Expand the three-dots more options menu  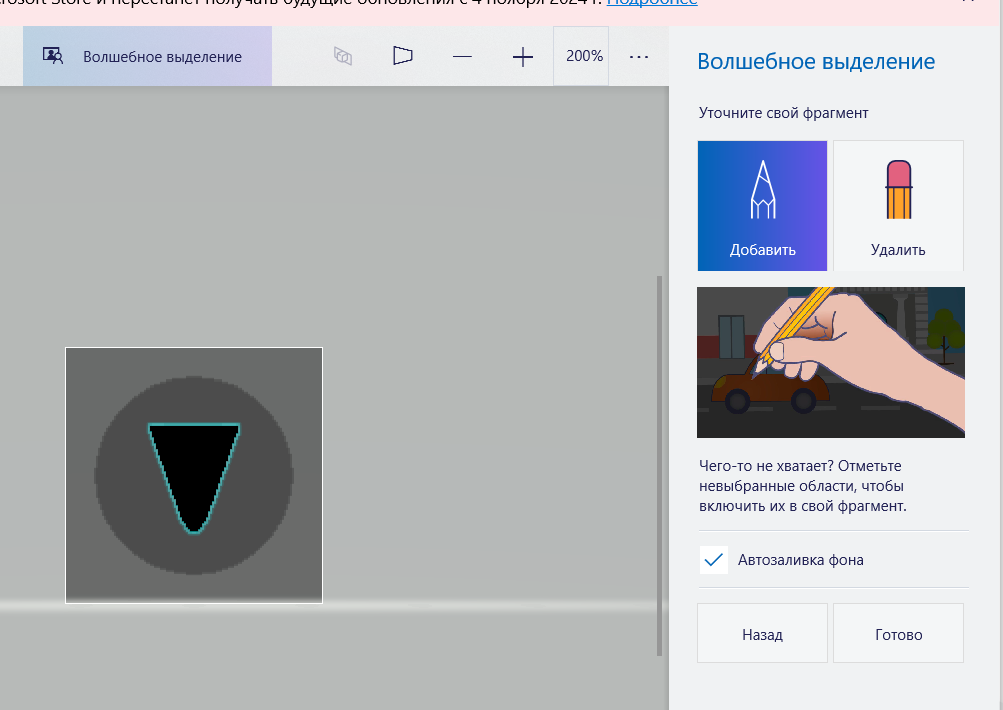click(639, 57)
